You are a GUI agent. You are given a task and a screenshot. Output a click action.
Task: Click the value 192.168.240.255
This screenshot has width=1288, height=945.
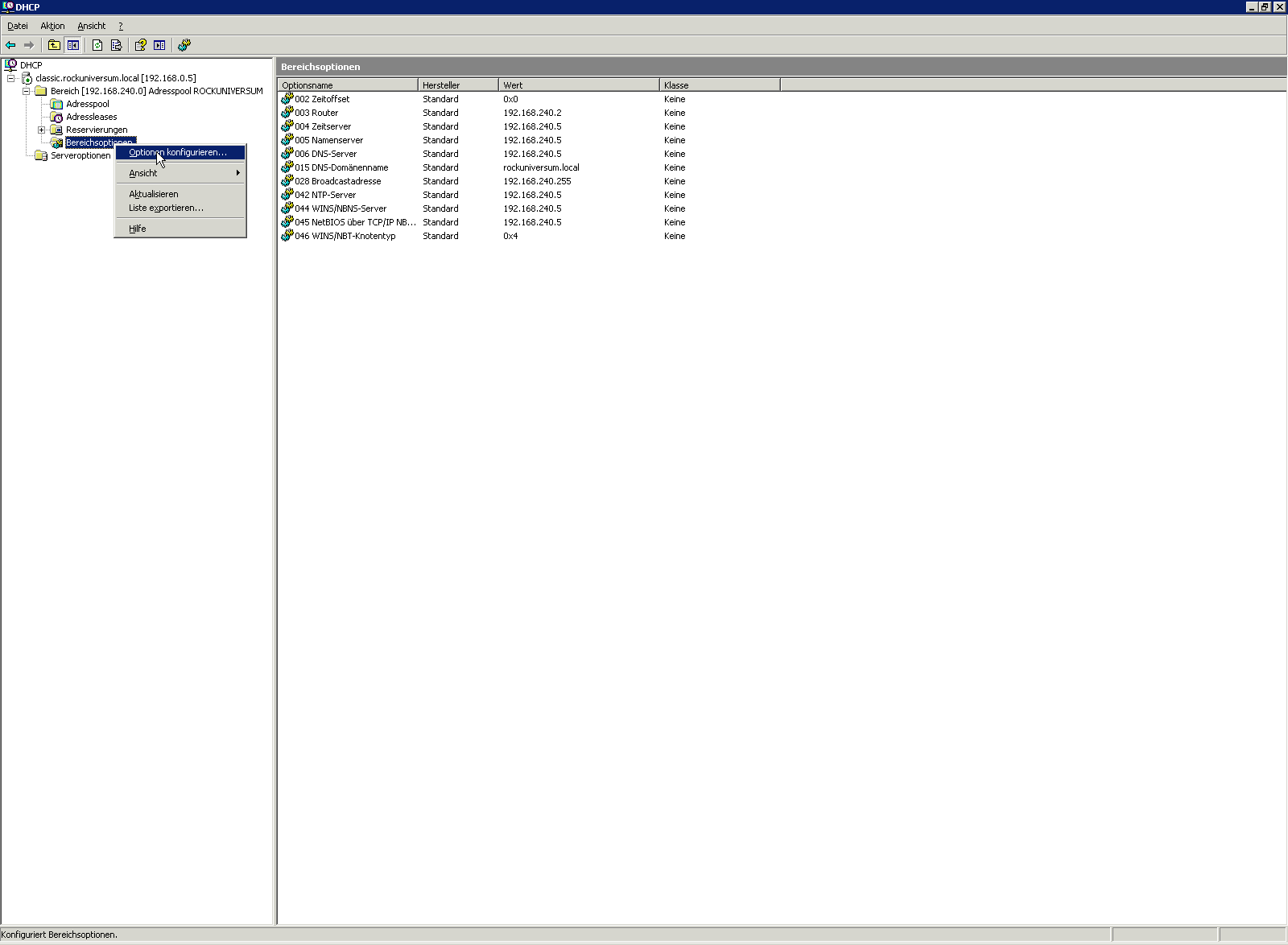pyautogui.click(x=537, y=181)
